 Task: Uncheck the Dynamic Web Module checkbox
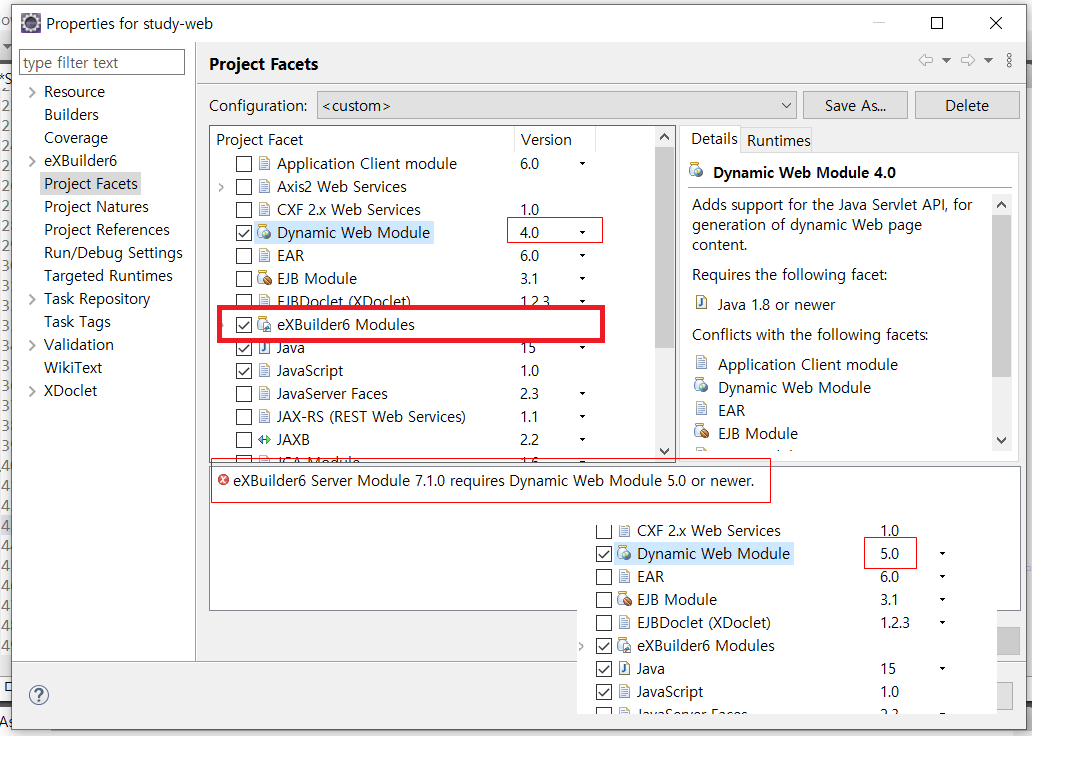tap(244, 233)
